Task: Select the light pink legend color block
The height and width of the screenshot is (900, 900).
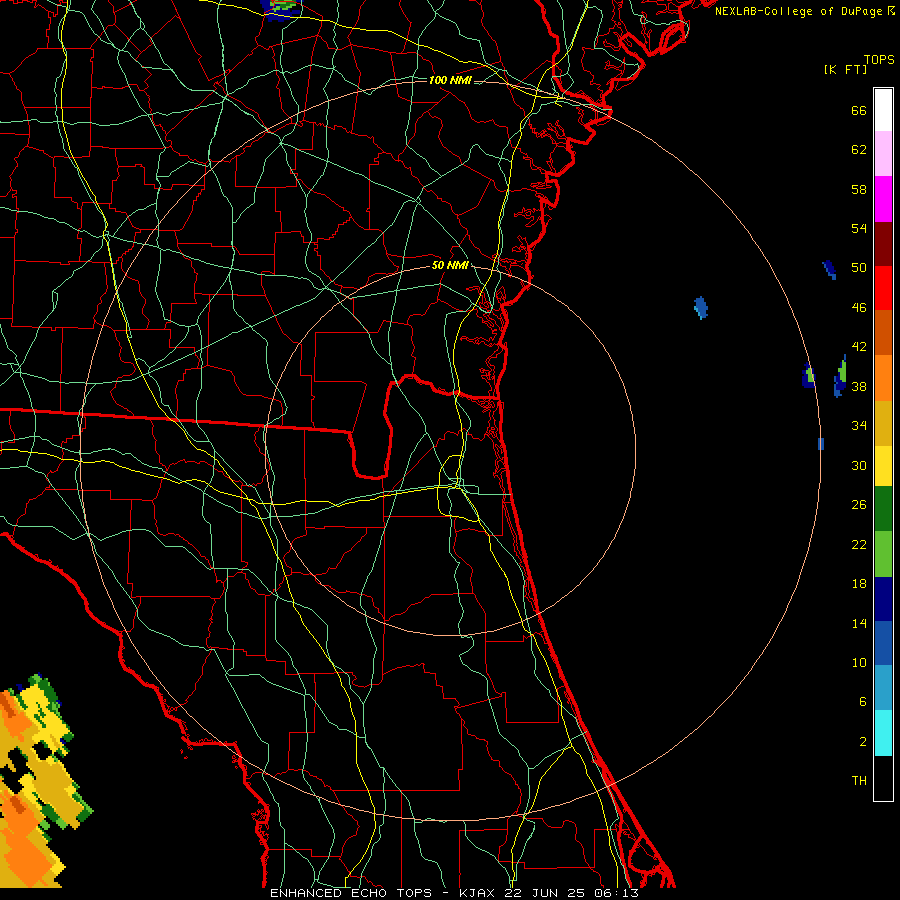Action: click(x=883, y=154)
